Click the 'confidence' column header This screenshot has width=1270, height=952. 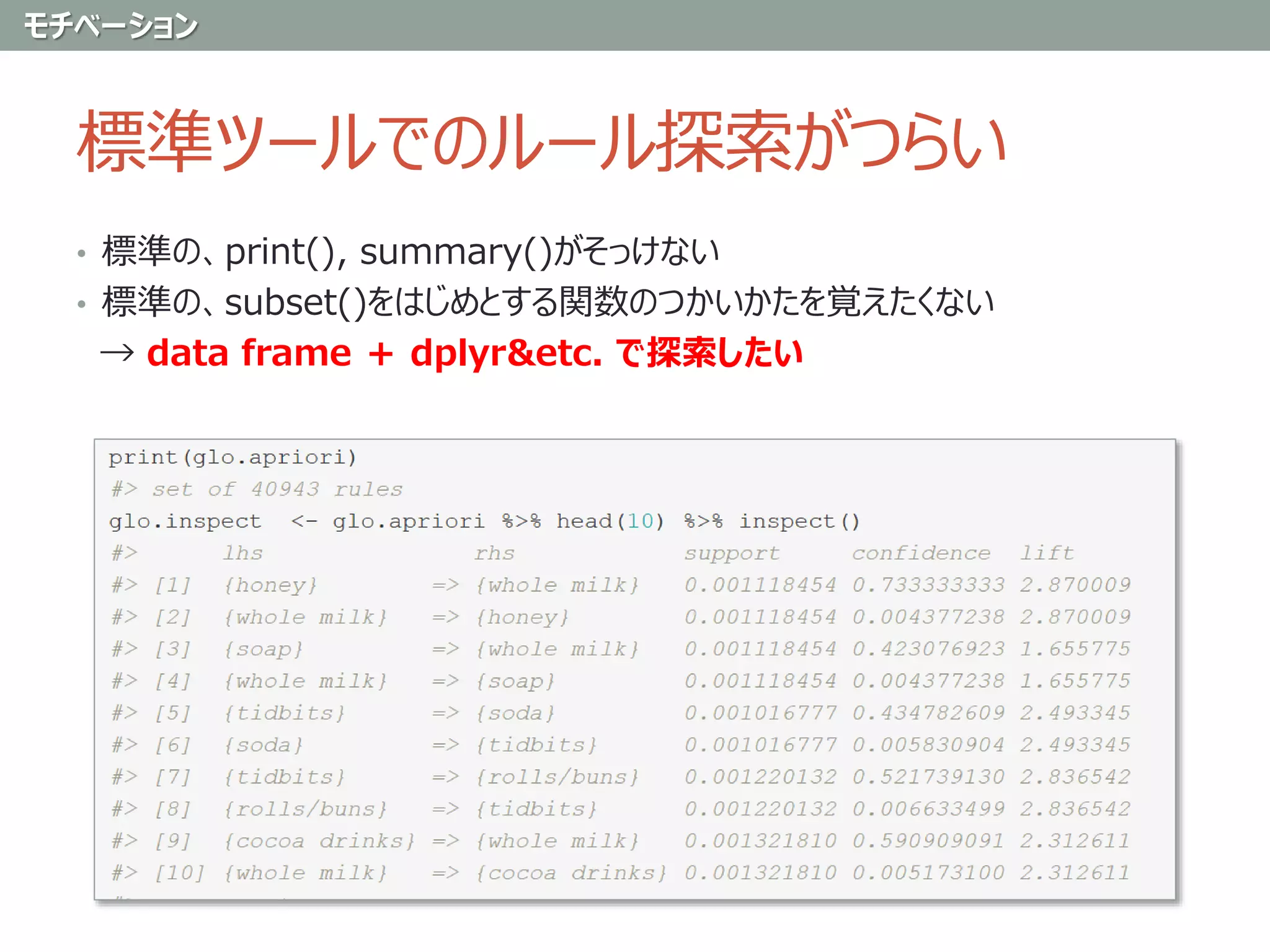click(x=921, y=553)
